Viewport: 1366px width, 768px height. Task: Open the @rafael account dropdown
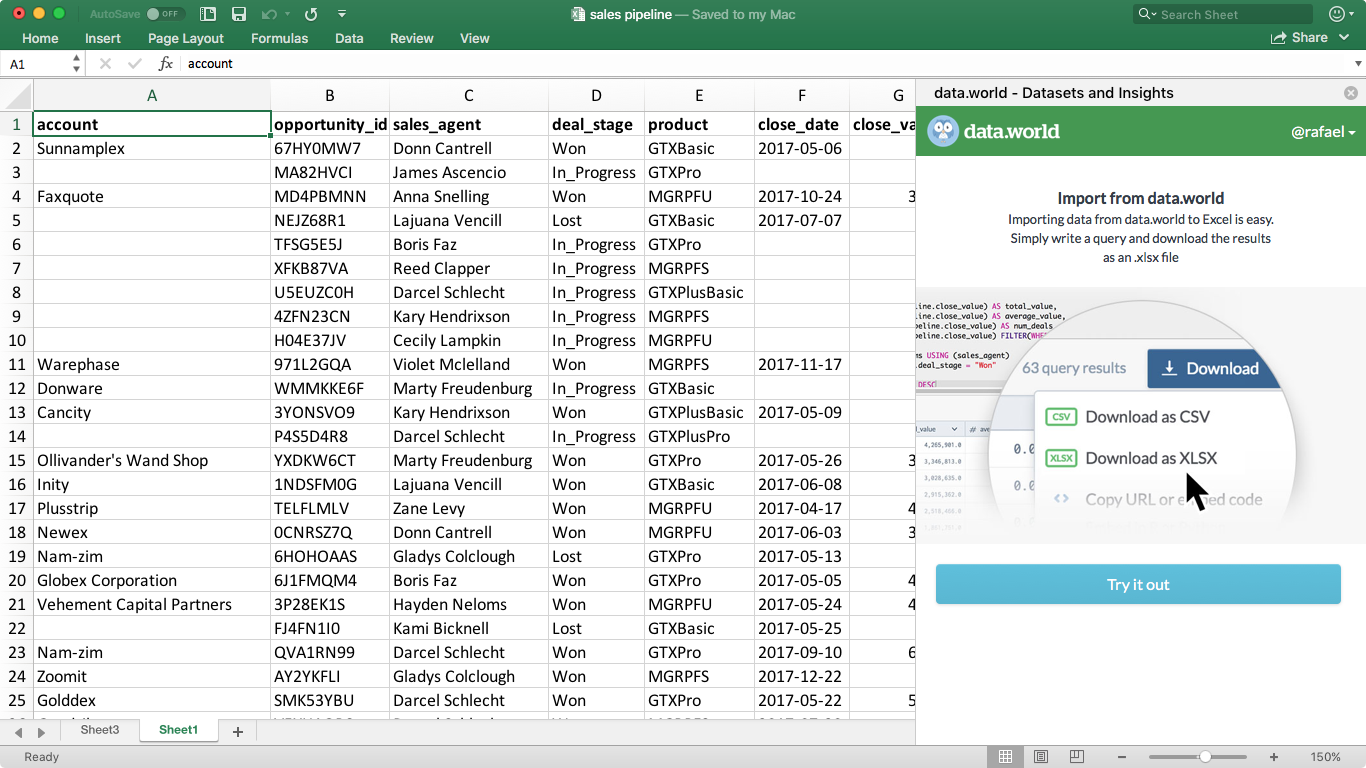(1323, 132)
